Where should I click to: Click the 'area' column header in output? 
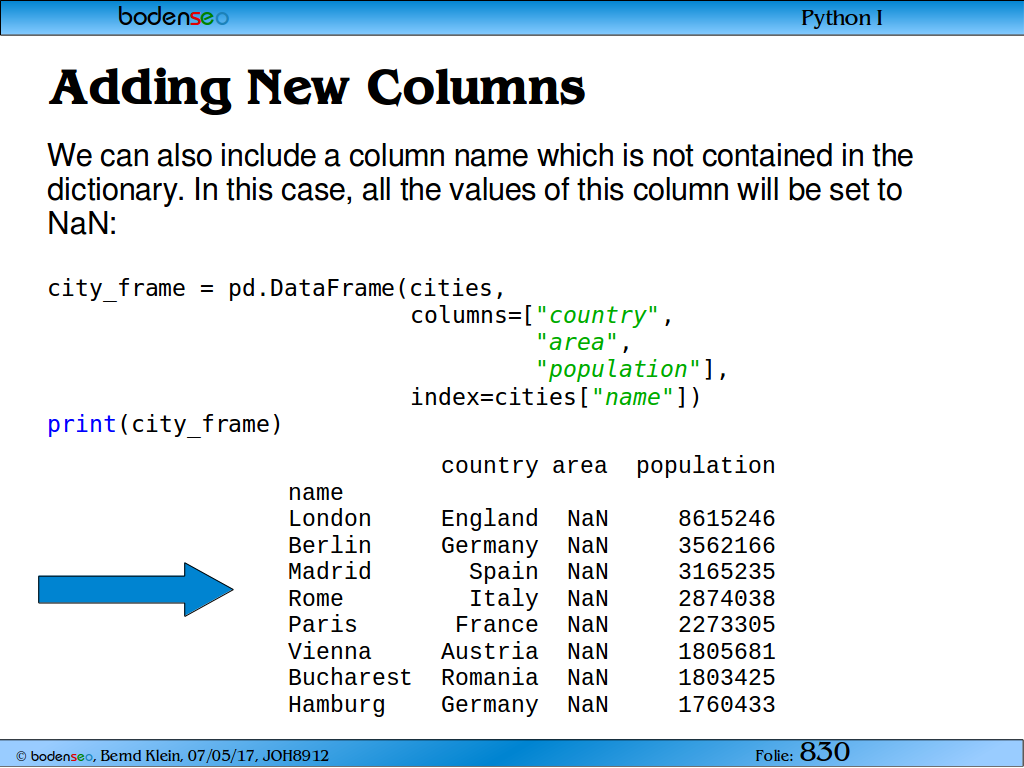(580, 466)
